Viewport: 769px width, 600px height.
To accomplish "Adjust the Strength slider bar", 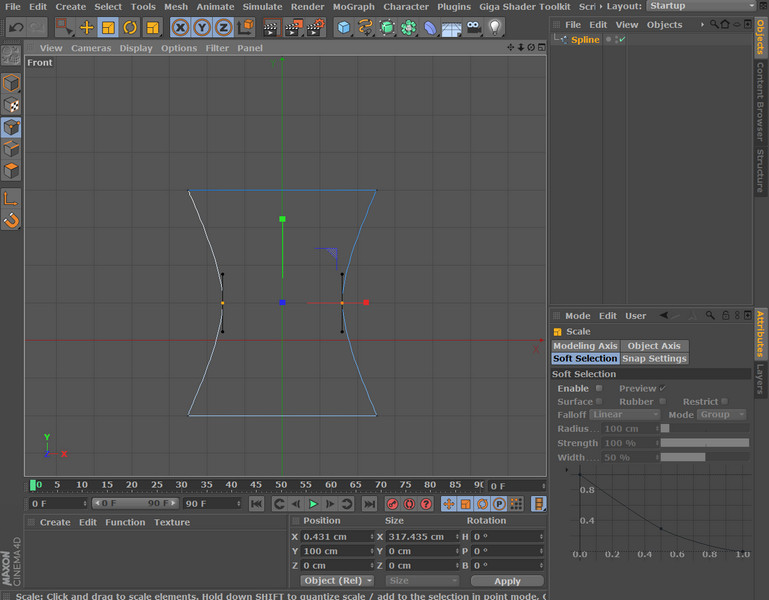I will (704, 442).
